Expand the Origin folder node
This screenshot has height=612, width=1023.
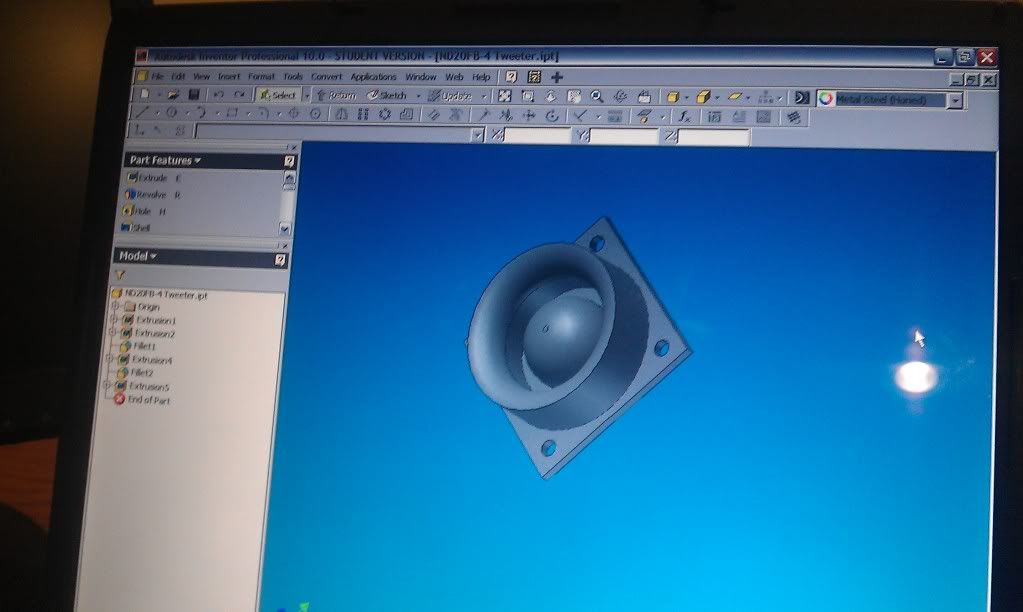coord(115,305)
